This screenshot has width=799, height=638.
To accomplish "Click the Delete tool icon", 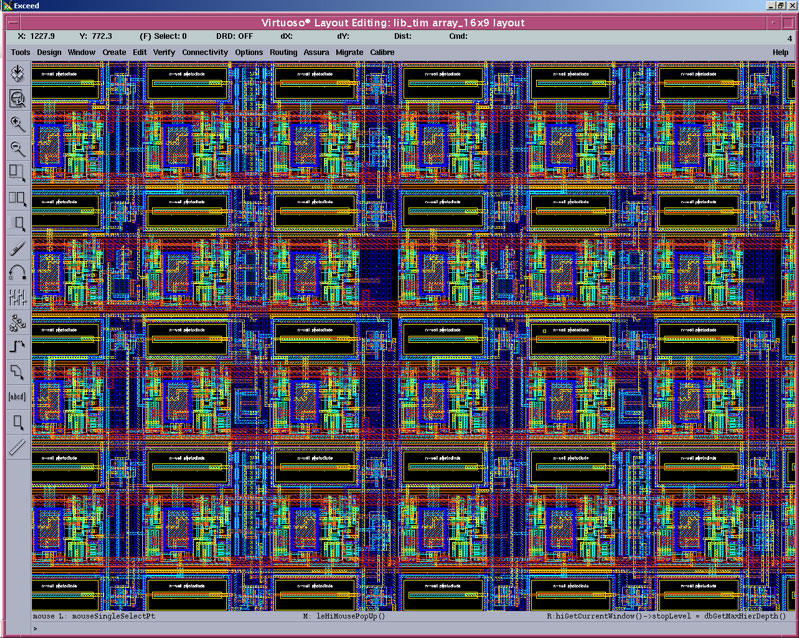I will point(17,249).
